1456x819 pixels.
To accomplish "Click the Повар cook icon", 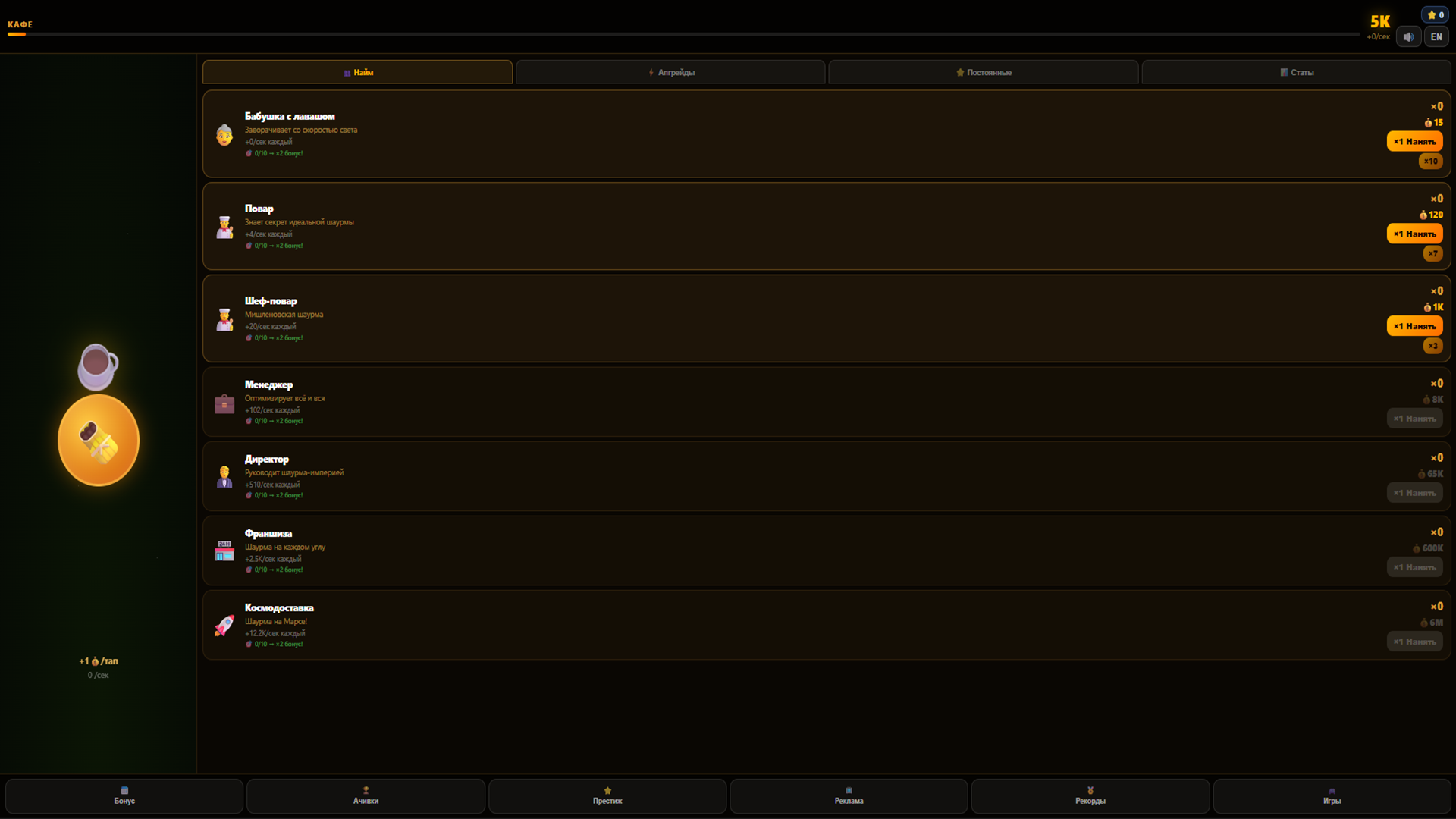I will (x=224, y=227).
